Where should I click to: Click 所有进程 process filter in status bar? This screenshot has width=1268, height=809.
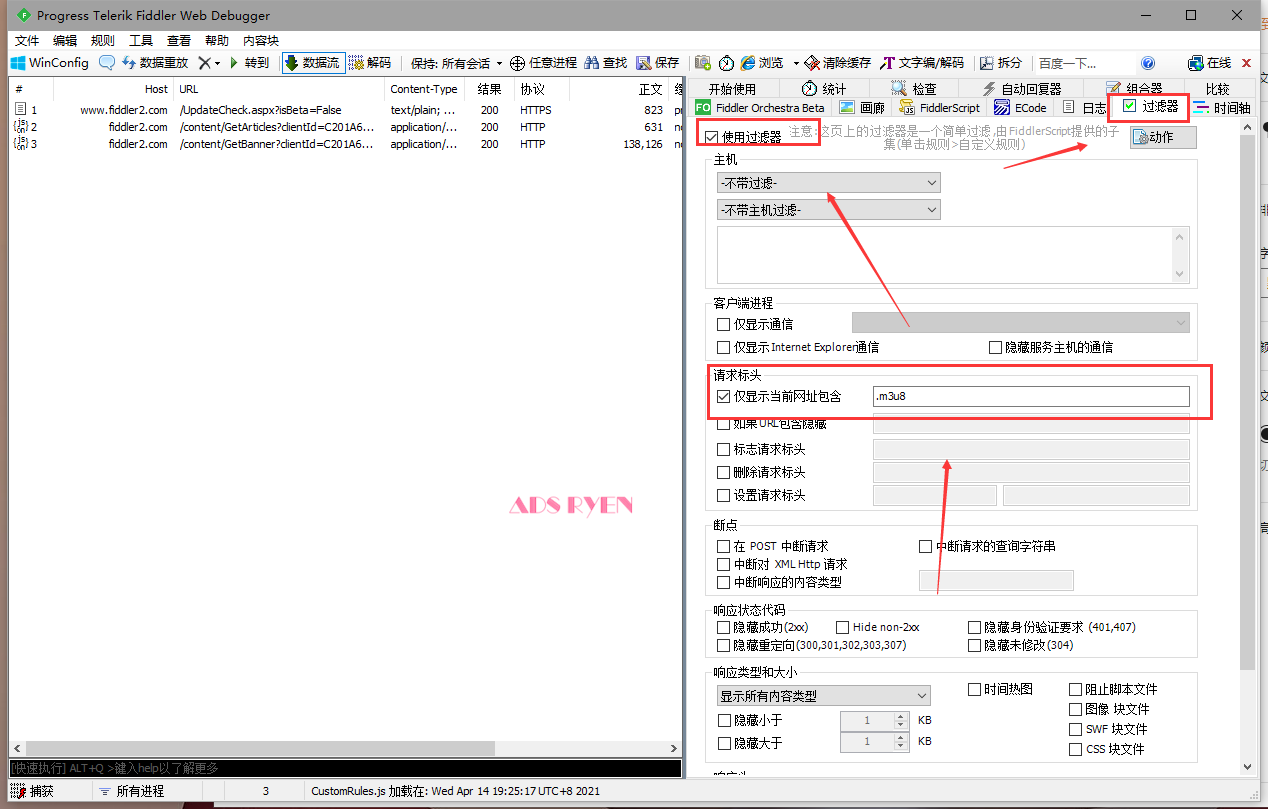pyautogui.click(x=131, y=791)
